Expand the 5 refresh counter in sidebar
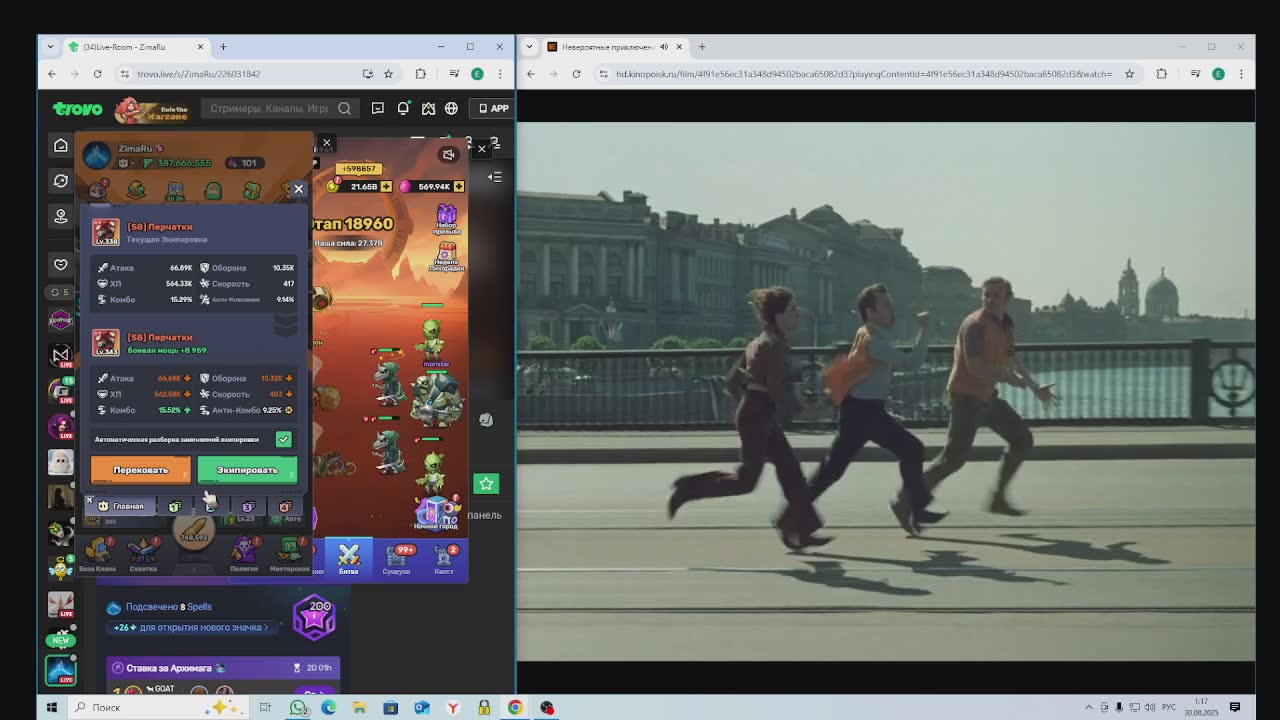Viewport: 1280px width, 720px height. tap(60, 292)
